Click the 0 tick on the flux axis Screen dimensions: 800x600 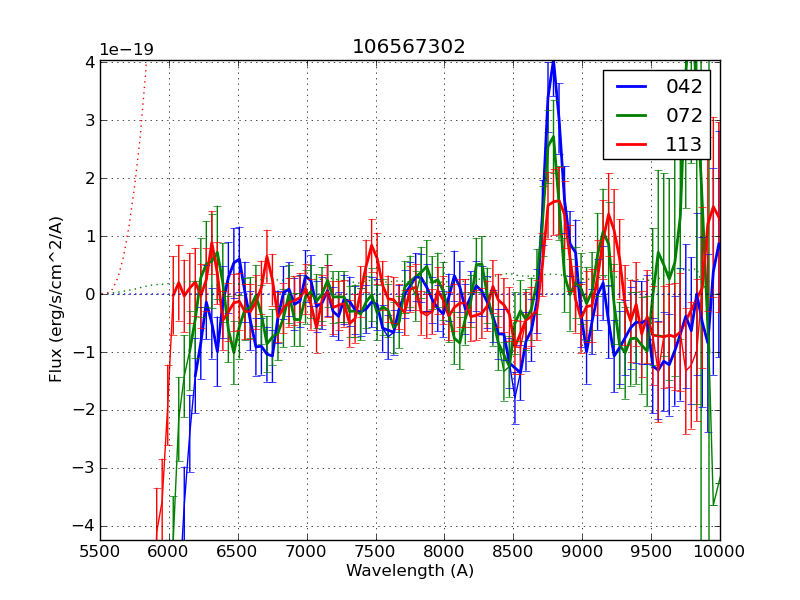coord(90,294)
